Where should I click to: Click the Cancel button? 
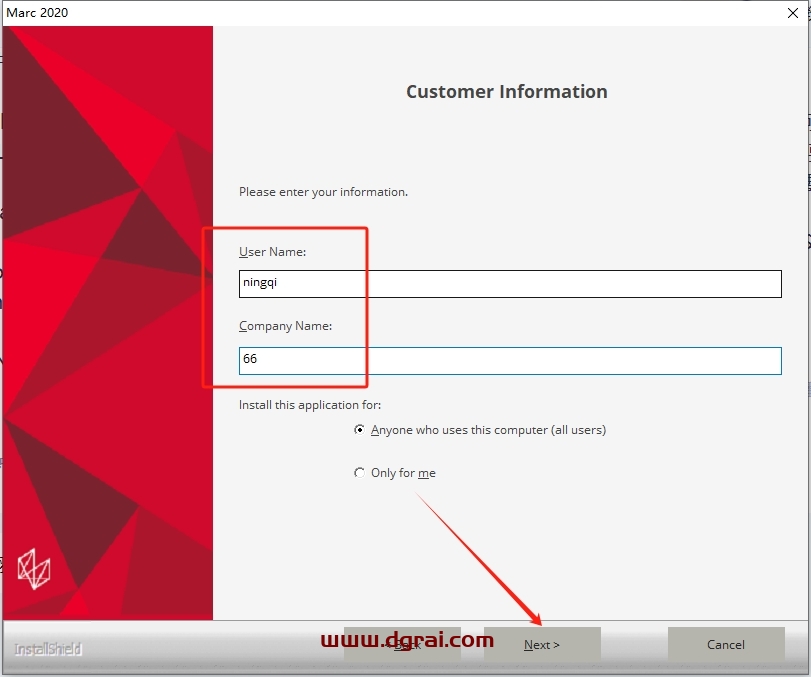pos(726,644)
